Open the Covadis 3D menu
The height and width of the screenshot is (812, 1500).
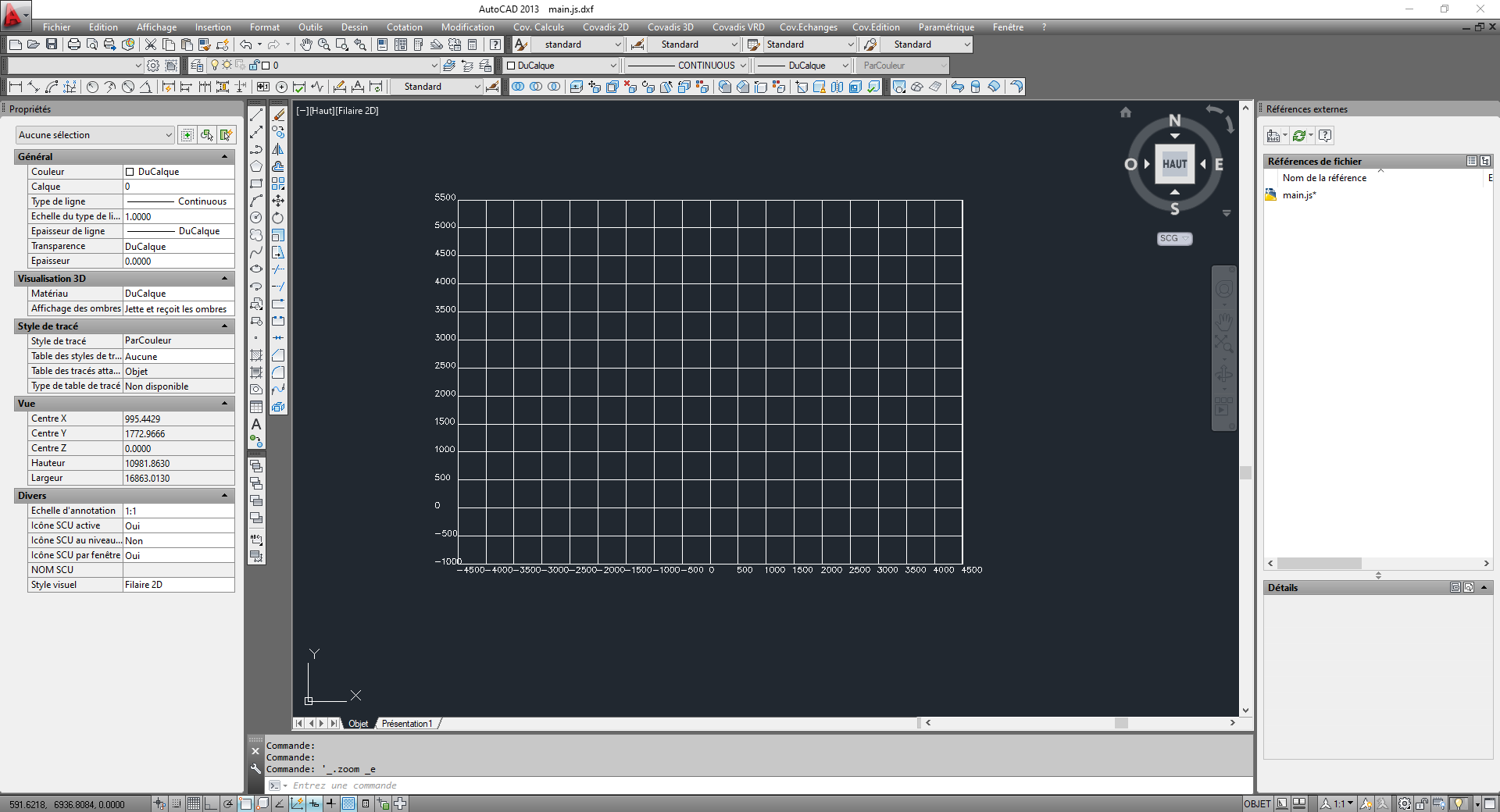point(670,27)
